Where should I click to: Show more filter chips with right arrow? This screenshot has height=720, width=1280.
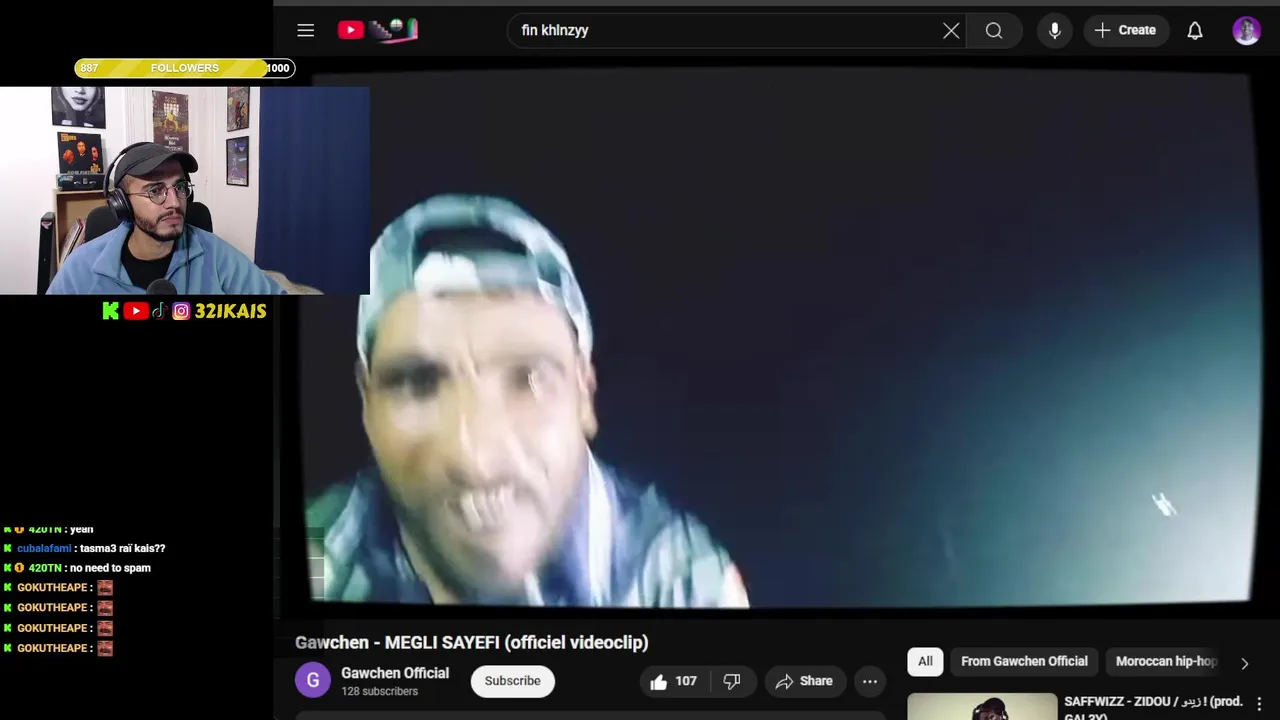tap(1244, 662)
